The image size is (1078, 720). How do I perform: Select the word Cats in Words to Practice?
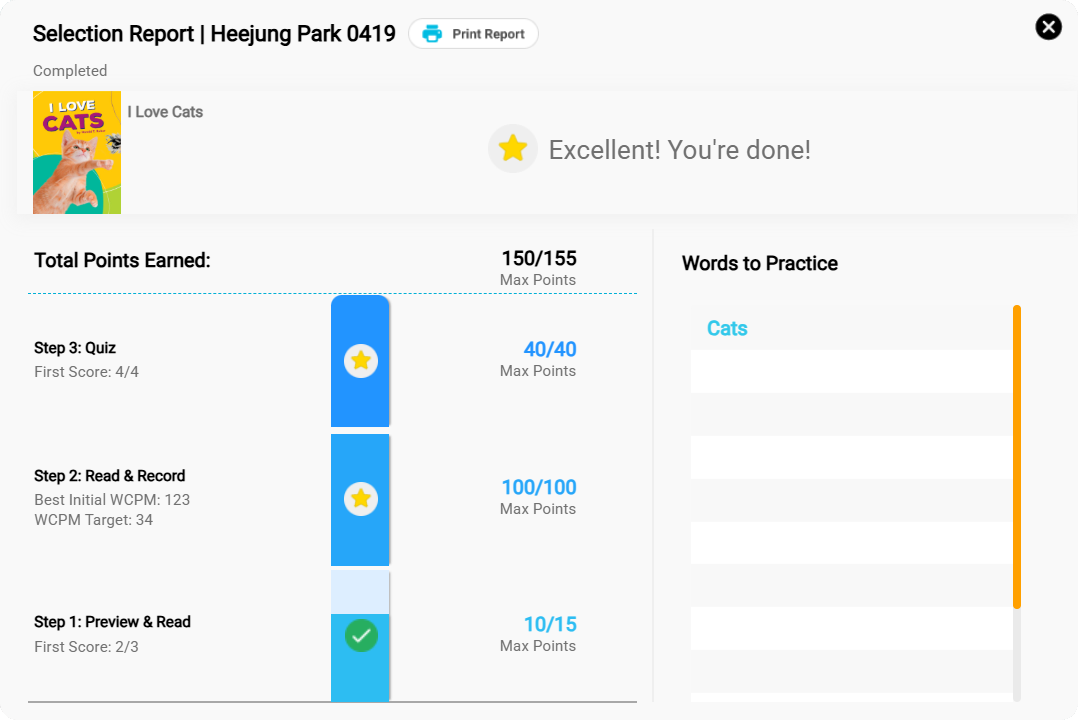727,328
